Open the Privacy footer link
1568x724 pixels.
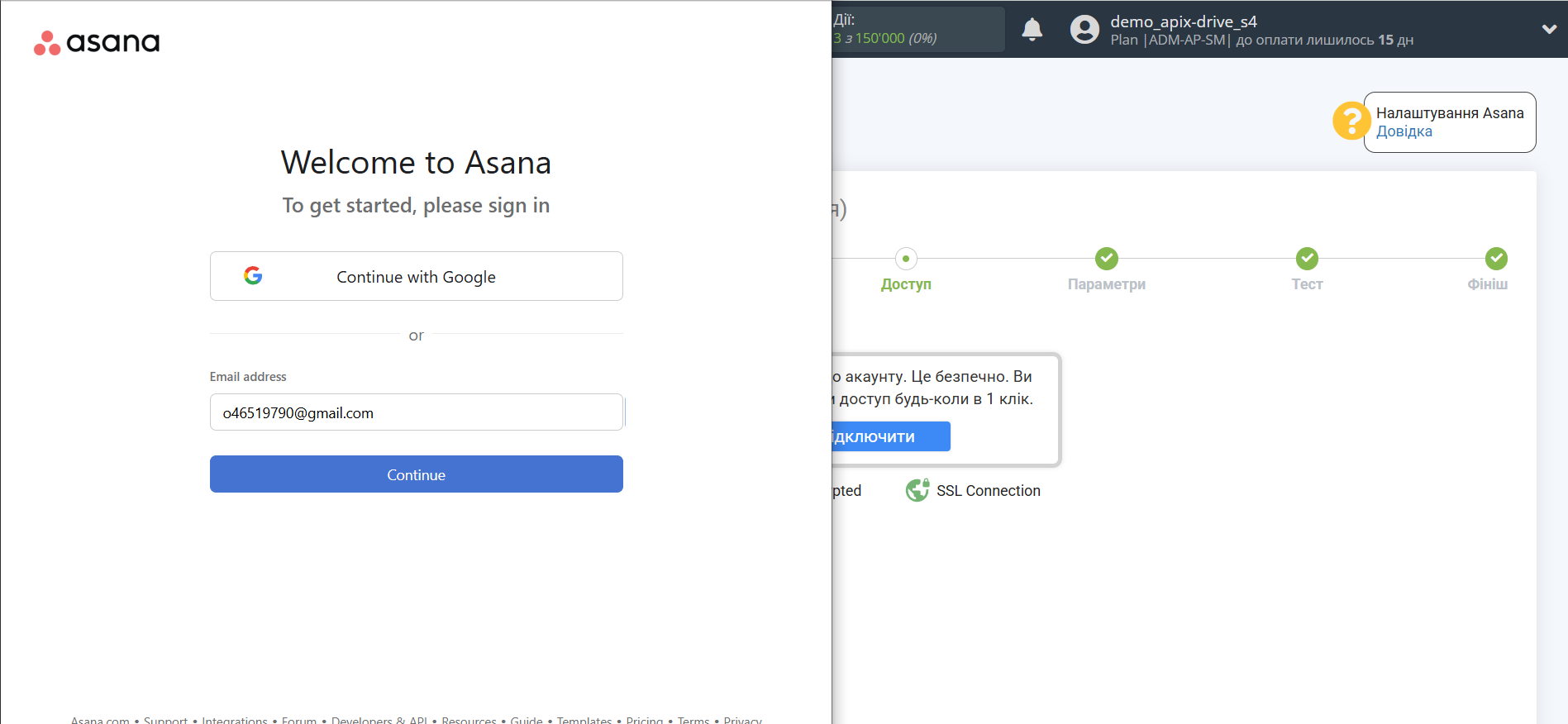tap(742, 720)
